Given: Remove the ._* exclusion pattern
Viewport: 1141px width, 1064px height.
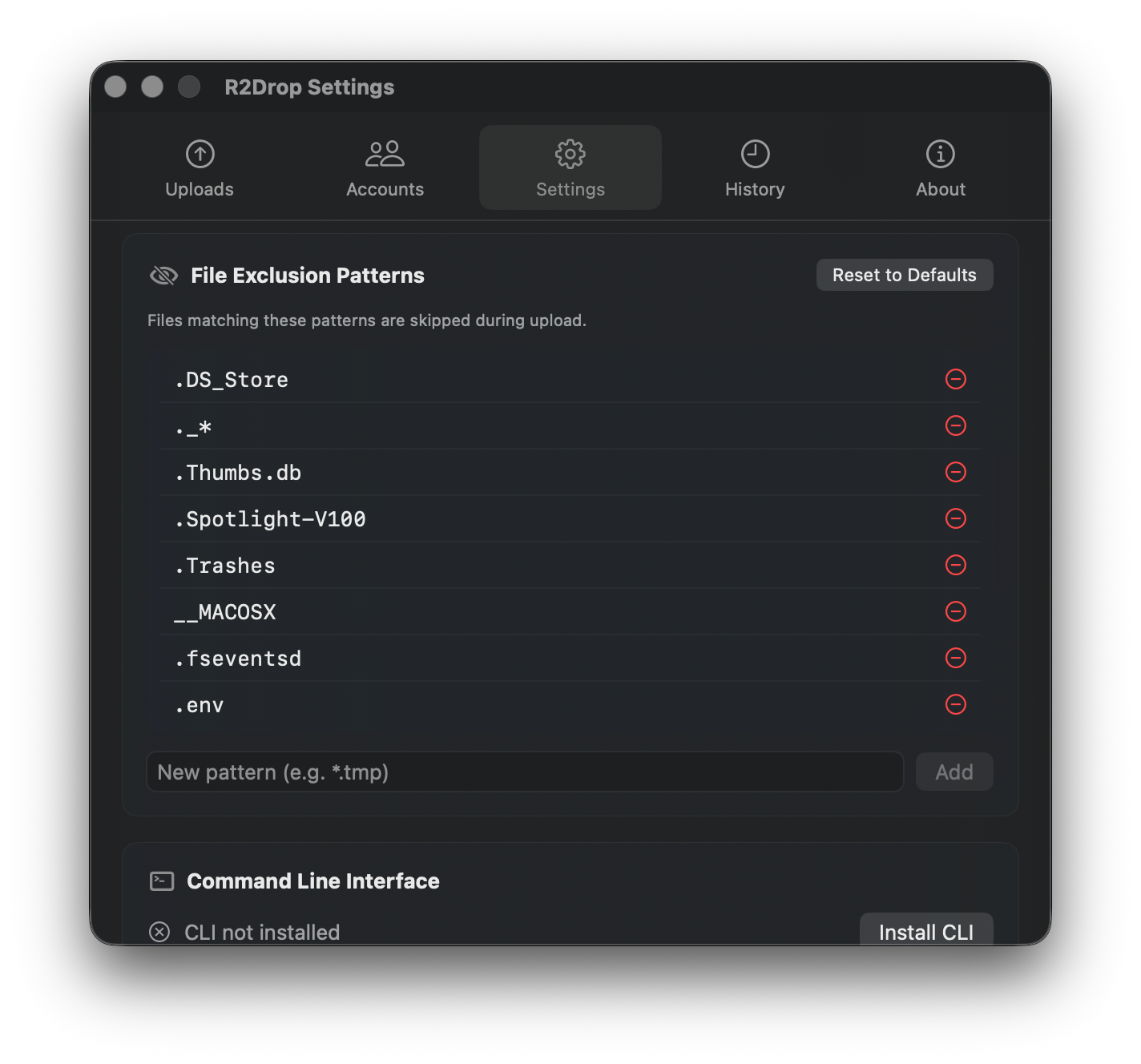Looking at the screenshot, I should click(956, 426).
